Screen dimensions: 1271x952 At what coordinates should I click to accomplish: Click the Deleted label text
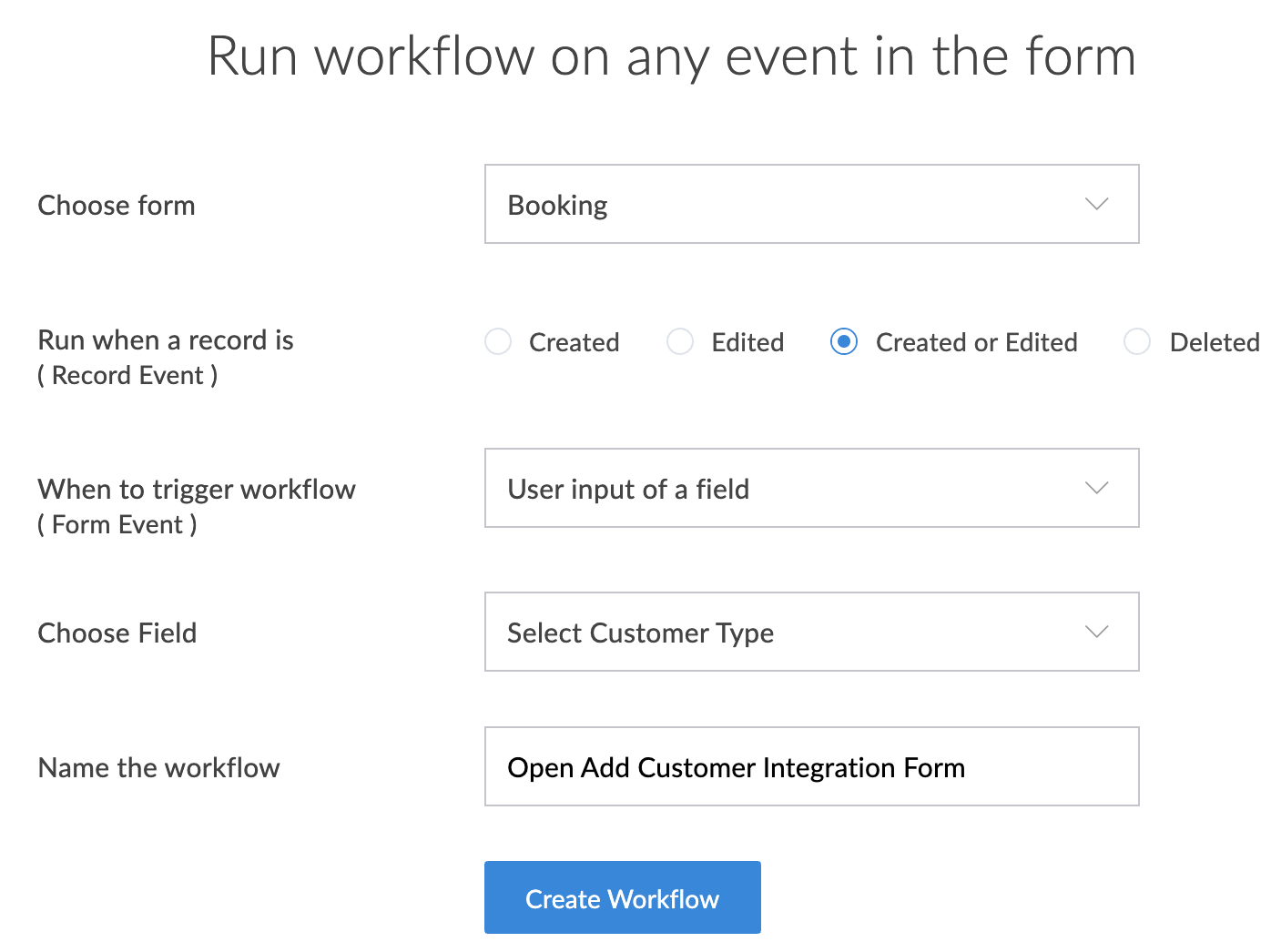(1214, 342)
